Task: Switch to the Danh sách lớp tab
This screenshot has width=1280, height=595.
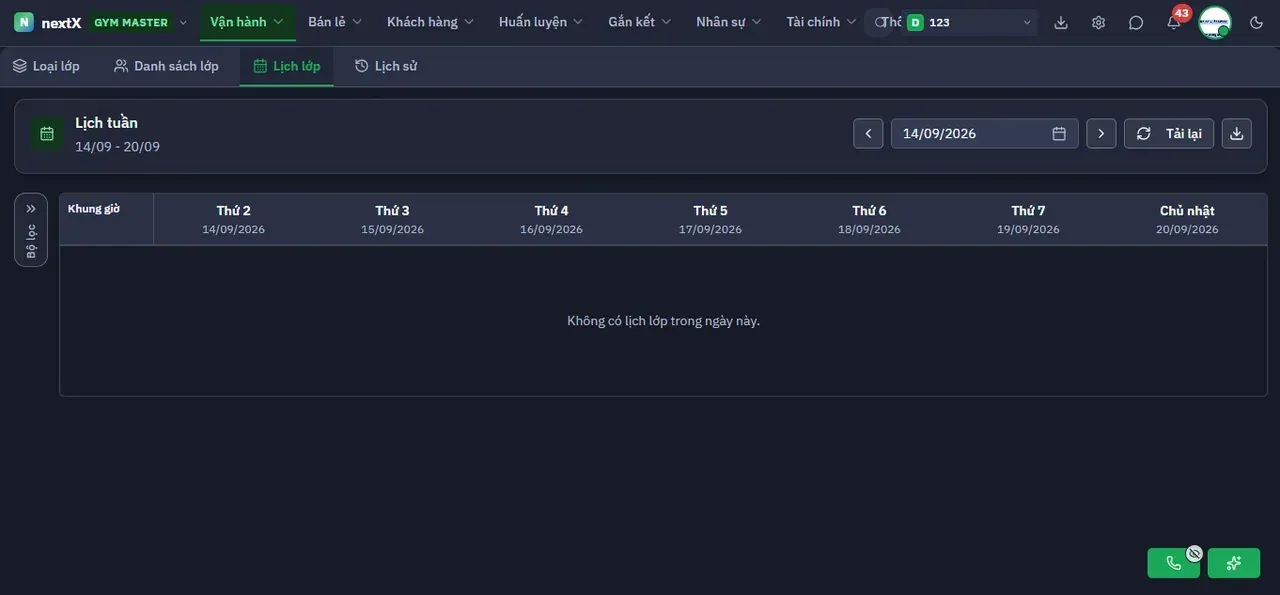Action: point(166,66)
